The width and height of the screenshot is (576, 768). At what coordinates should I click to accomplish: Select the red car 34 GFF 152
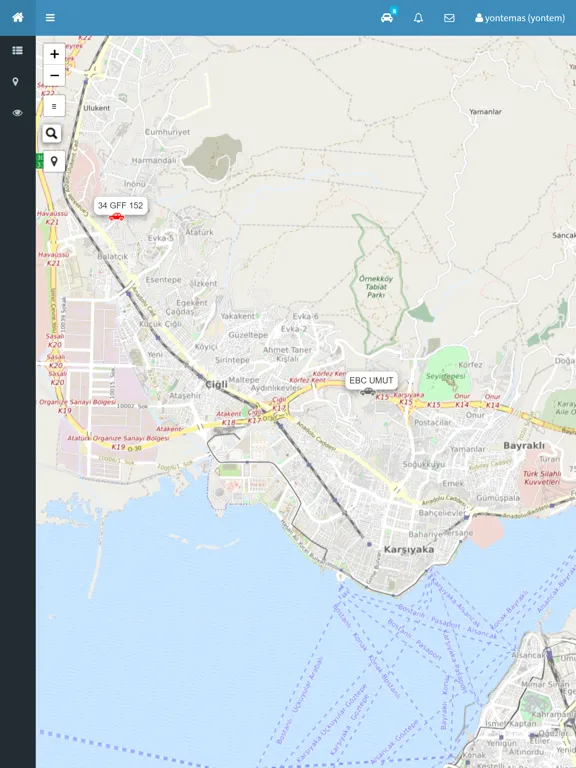[x=117, y=217]
